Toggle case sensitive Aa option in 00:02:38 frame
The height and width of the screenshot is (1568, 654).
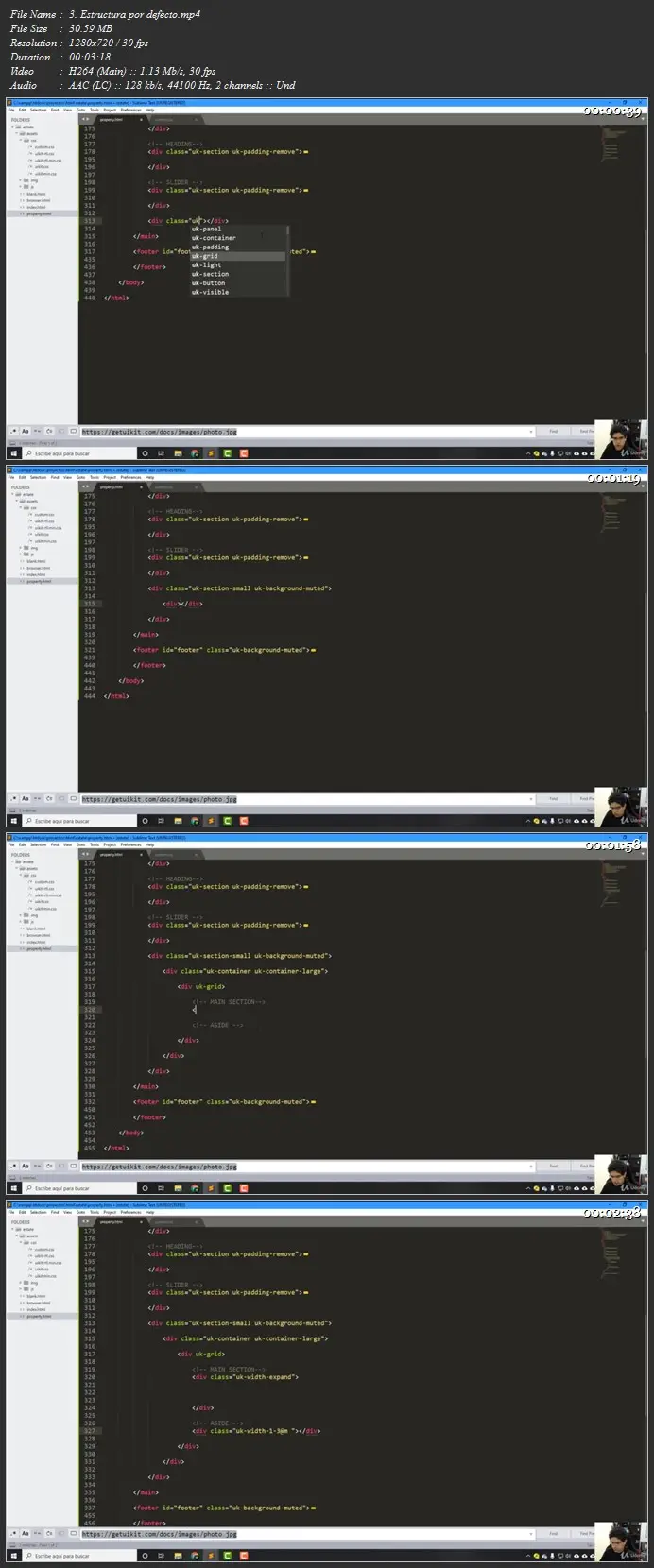(x=26, y=1534)
